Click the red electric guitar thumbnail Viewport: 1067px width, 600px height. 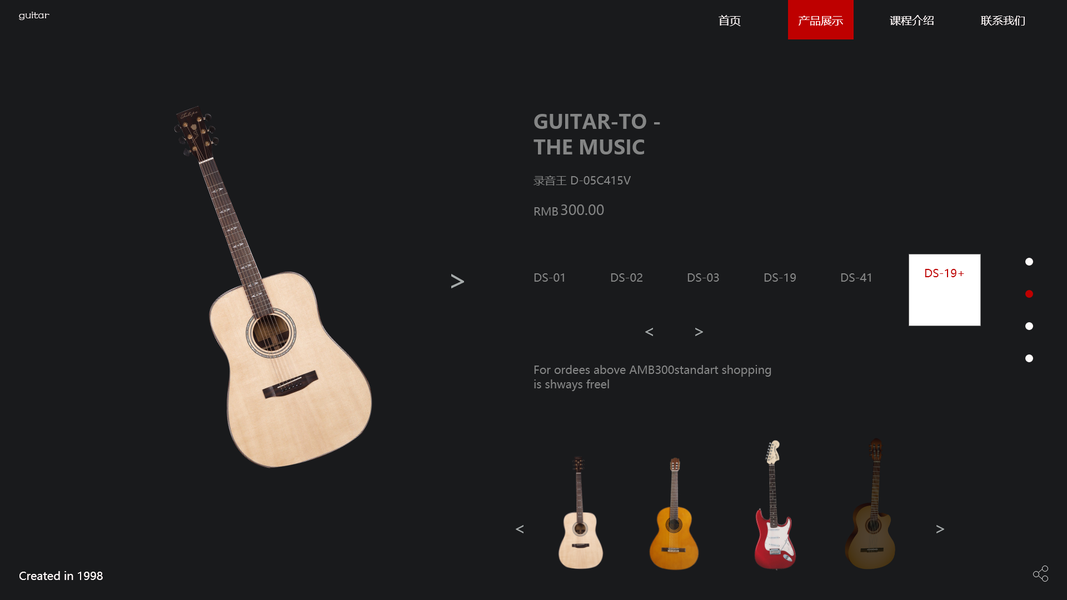pos(774,504)
